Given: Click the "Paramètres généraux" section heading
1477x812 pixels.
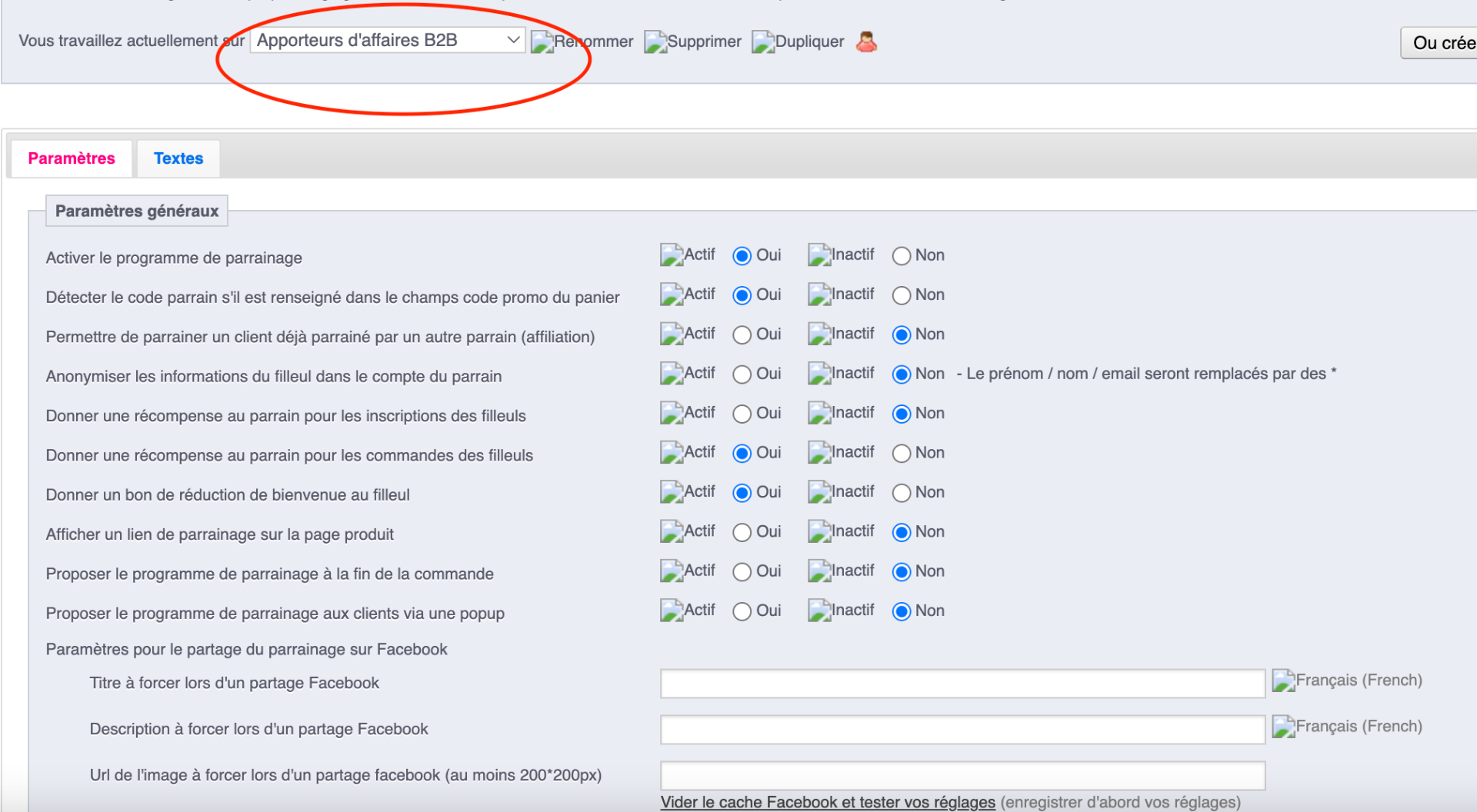Looking at the screenshot, I should [x=137, y=211].
